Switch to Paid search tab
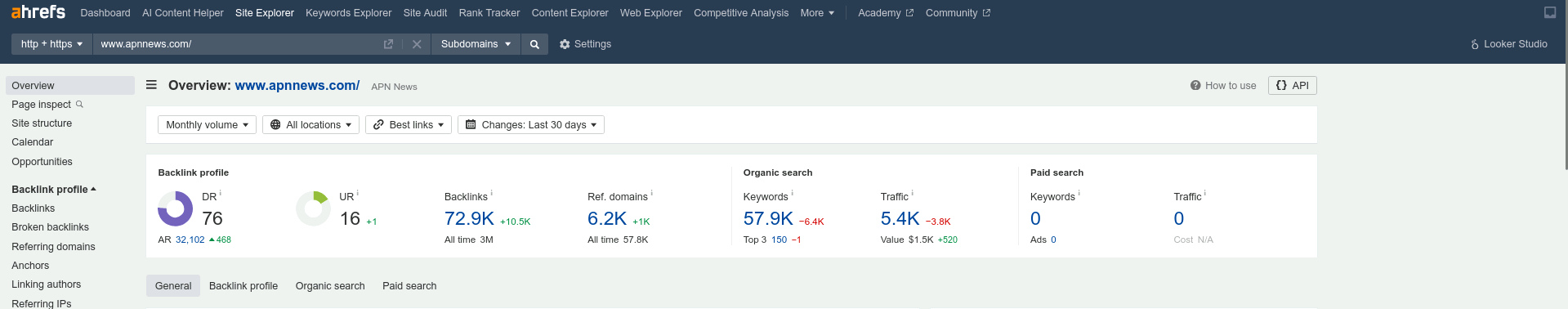Viewport: 1568px width, 309px height. [x=409, y=286]
